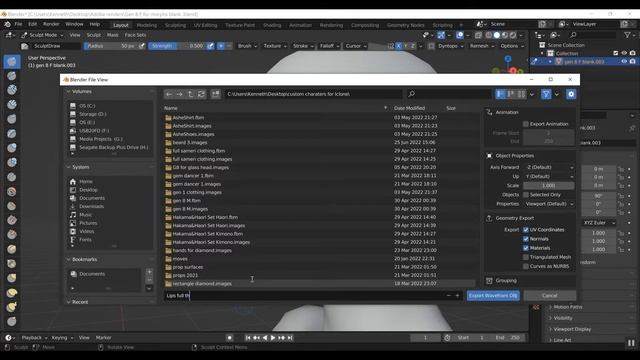Open the Render menu

[x=51, y=24]
